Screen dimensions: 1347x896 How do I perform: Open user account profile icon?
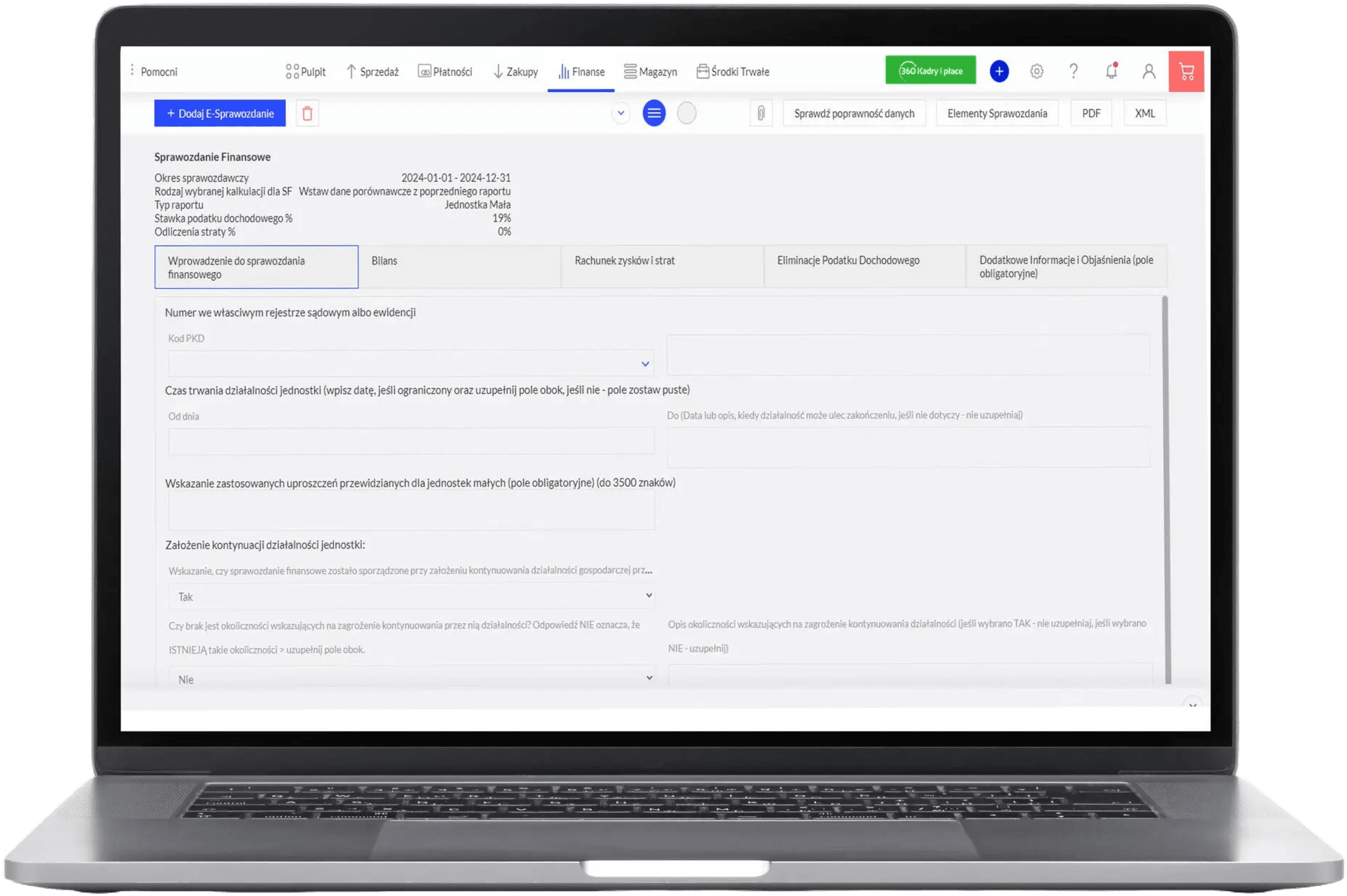1149,71
